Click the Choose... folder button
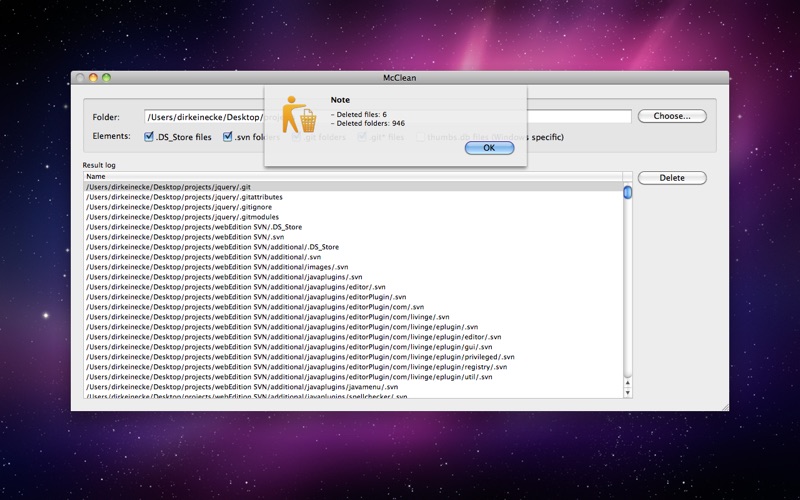The width and height of the screenshot is (800, 500). [672, 116]
